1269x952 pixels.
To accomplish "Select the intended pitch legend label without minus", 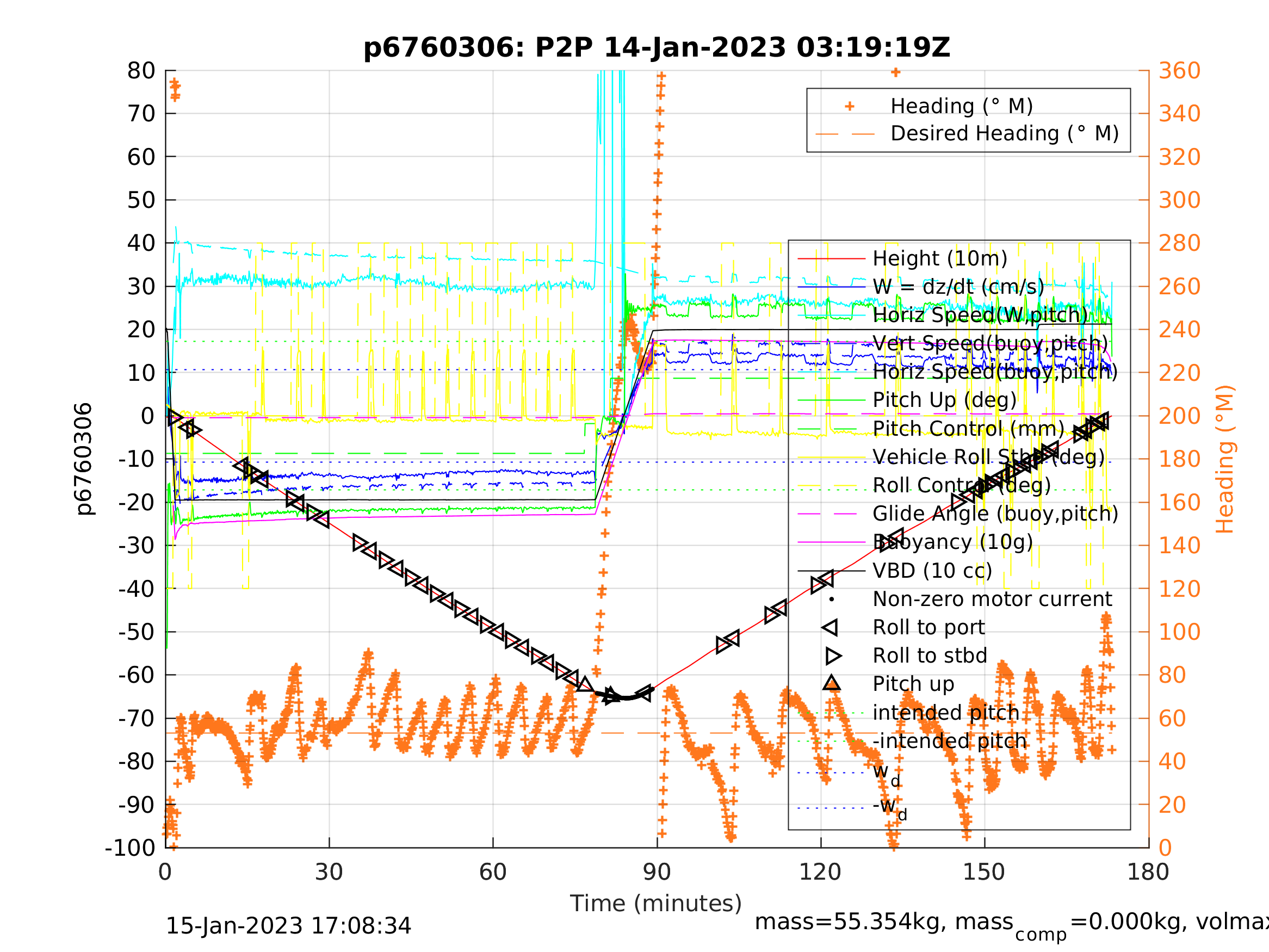I will pyautogui.click(x=946, y=713).
